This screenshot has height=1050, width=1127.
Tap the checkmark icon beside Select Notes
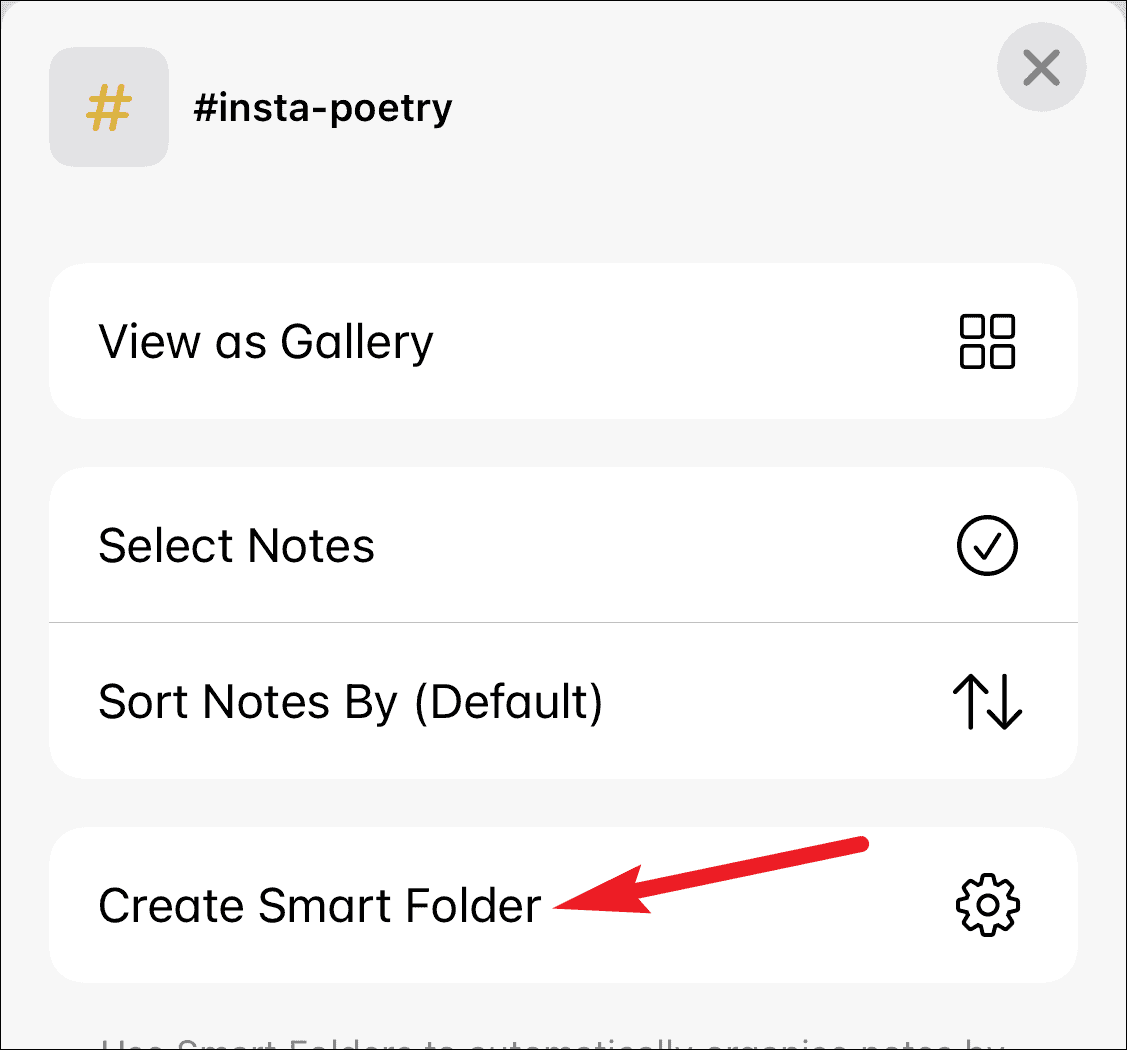tap(988, 545)
